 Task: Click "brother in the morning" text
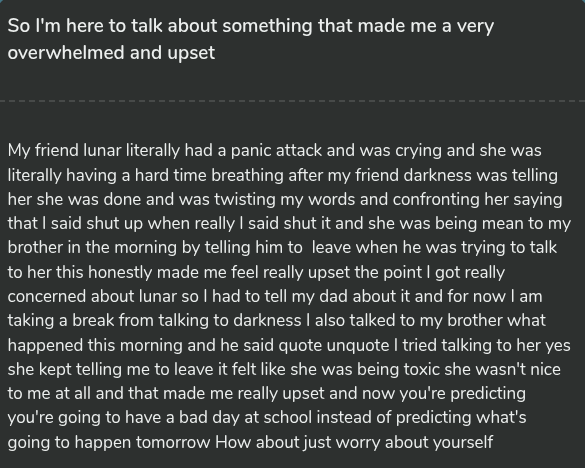tap(92, 248)
